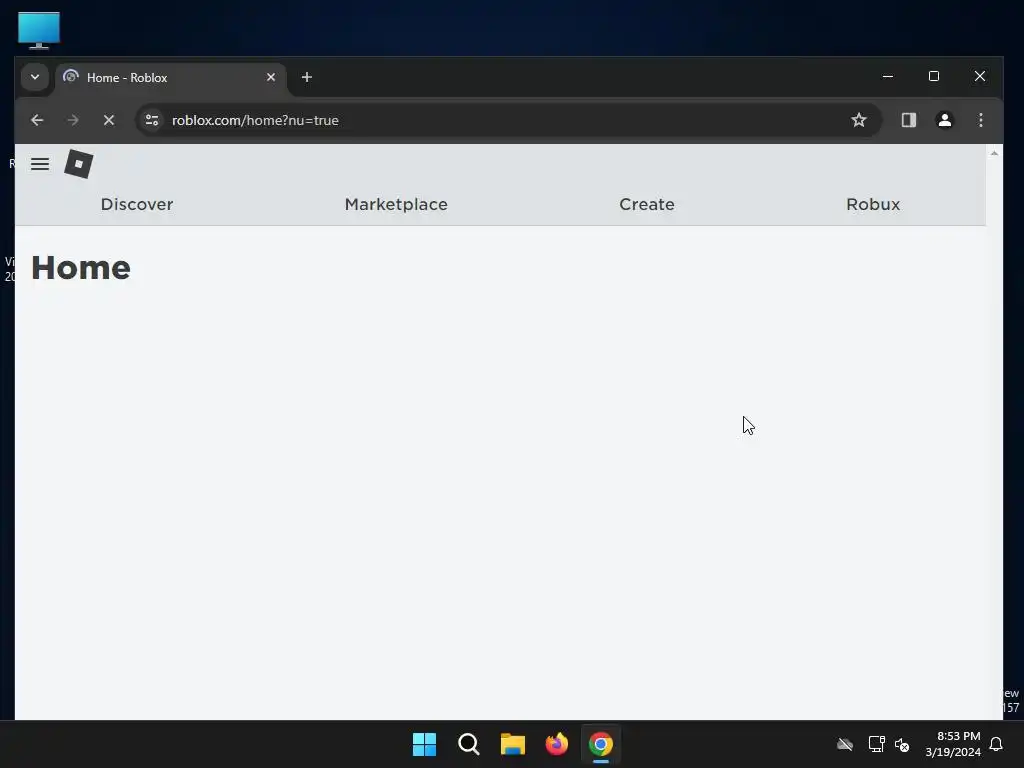Expand the tab search dropdown
The width and height of the screenshot is (1024, 768).
point(35,77)
